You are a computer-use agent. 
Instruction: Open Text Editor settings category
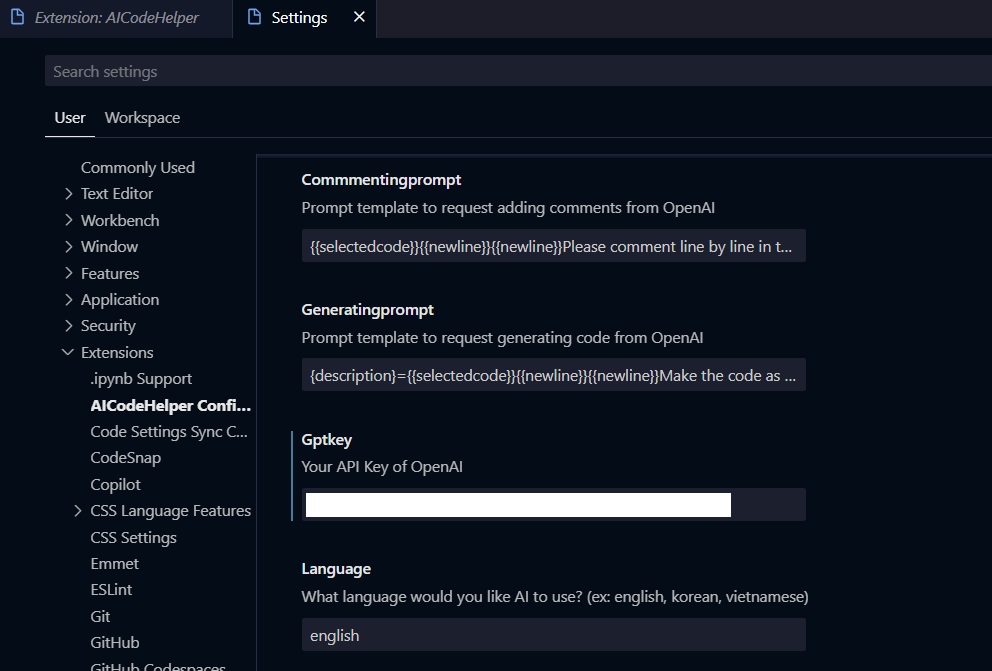coord(117,194)
